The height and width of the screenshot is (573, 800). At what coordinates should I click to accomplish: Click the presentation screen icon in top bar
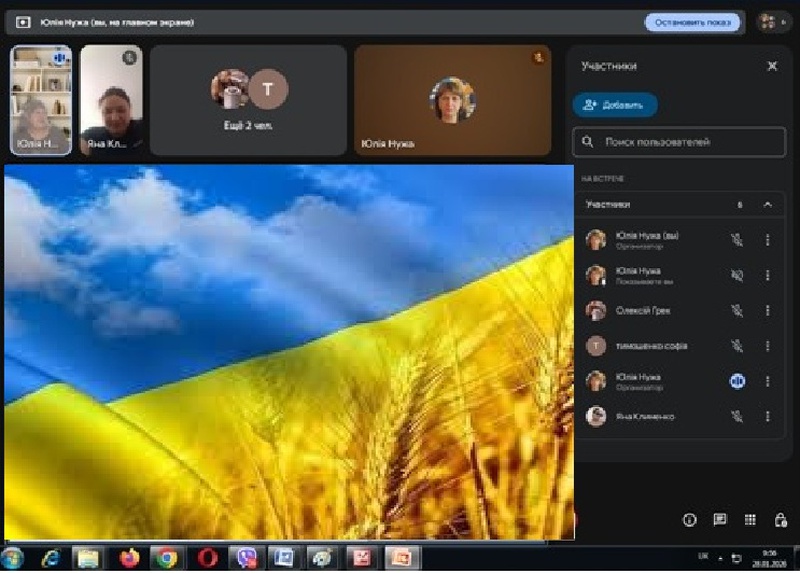tap(24, 22)
